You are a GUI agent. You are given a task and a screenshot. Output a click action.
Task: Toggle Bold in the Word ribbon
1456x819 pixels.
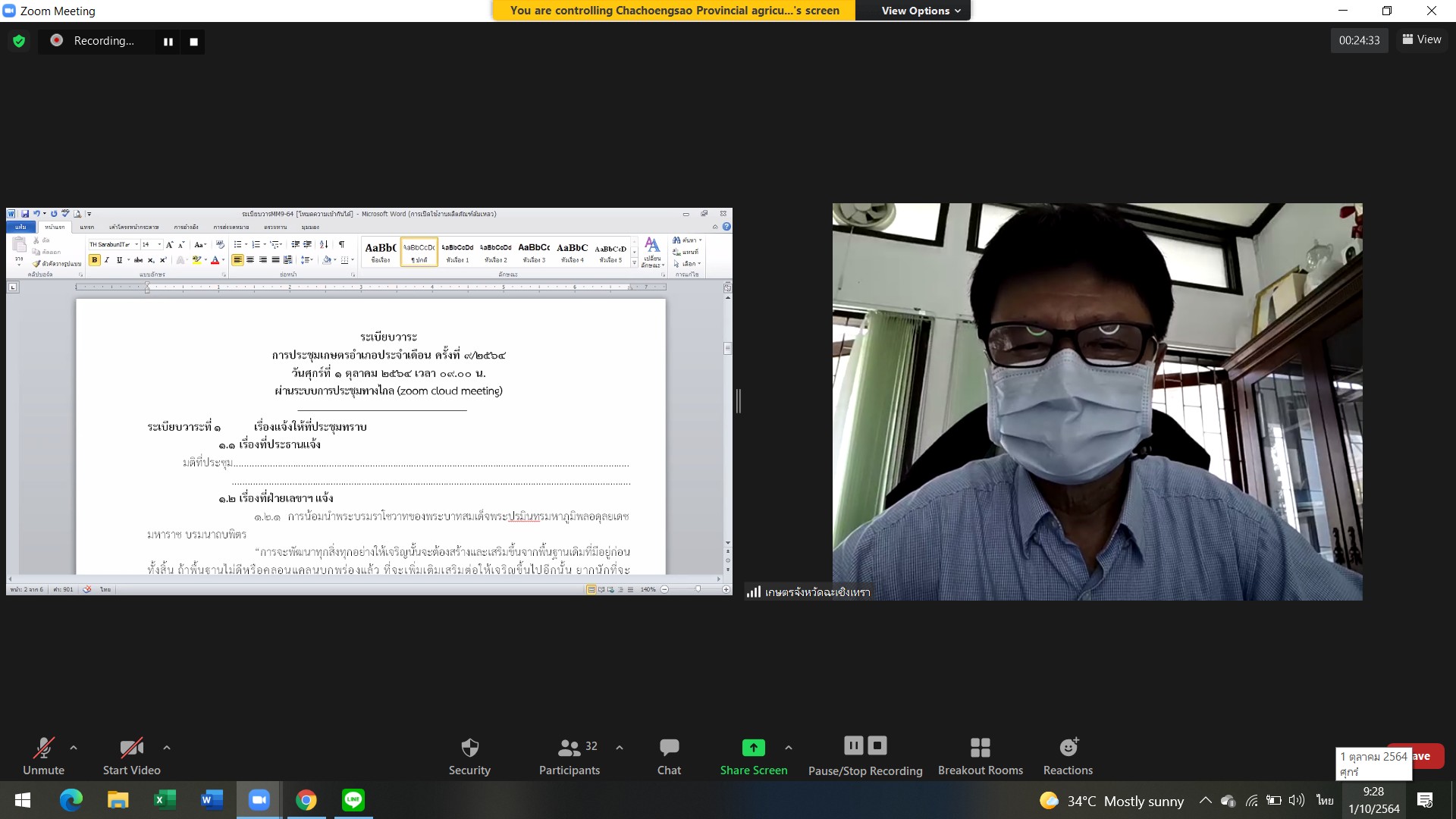click(x=95, y=260)
